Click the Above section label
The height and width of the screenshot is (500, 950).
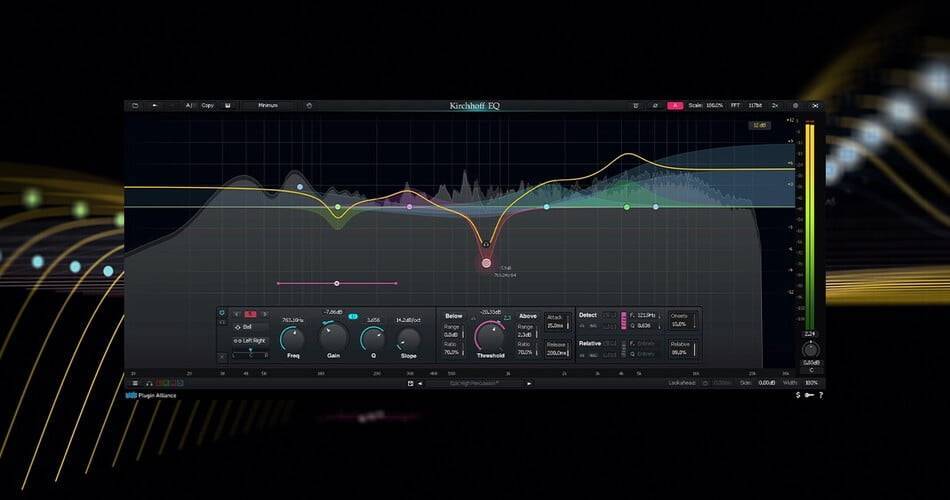coord(528,316)
